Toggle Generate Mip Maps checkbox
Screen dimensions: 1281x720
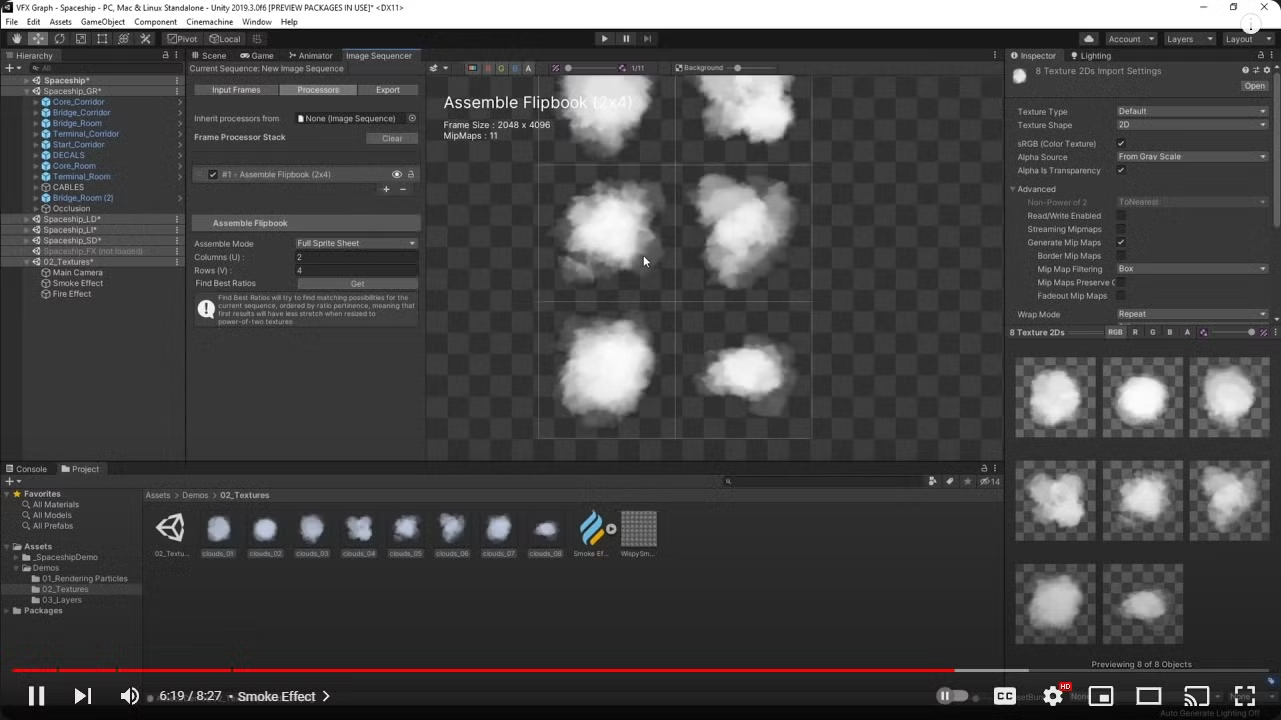tap(1121, 243)
